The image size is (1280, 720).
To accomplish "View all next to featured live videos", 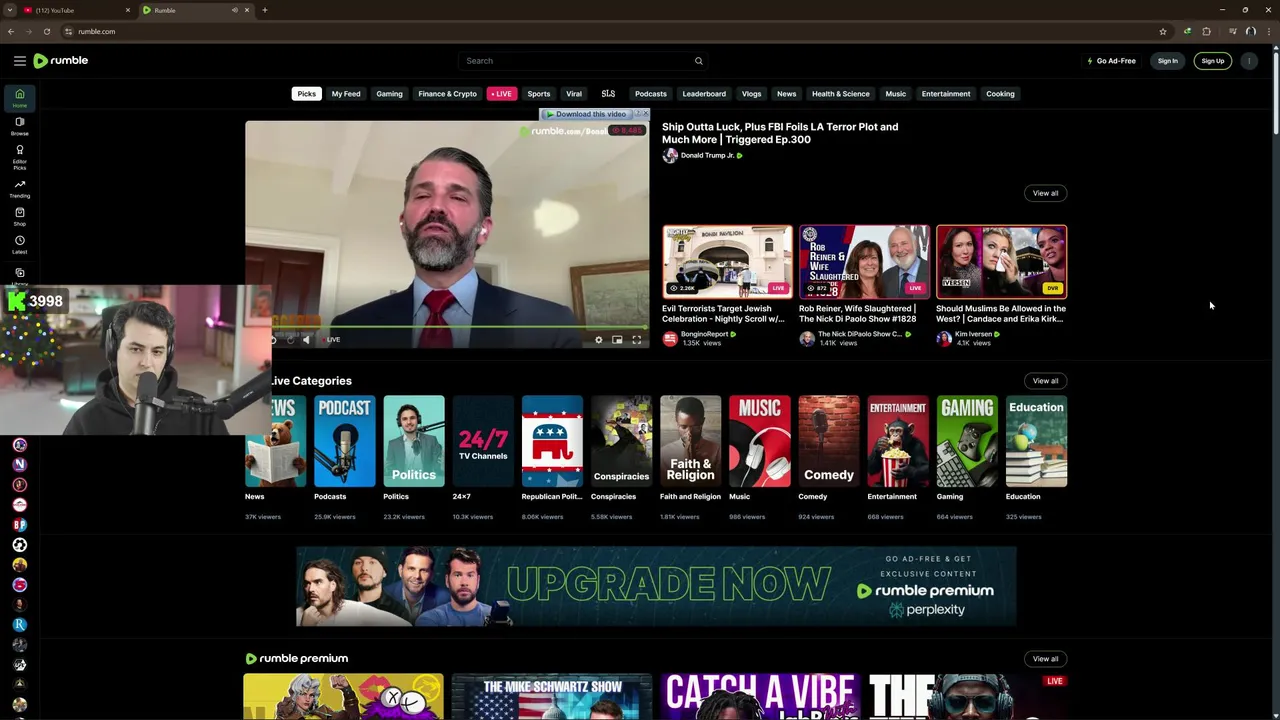I will (x=1045, y=193).
